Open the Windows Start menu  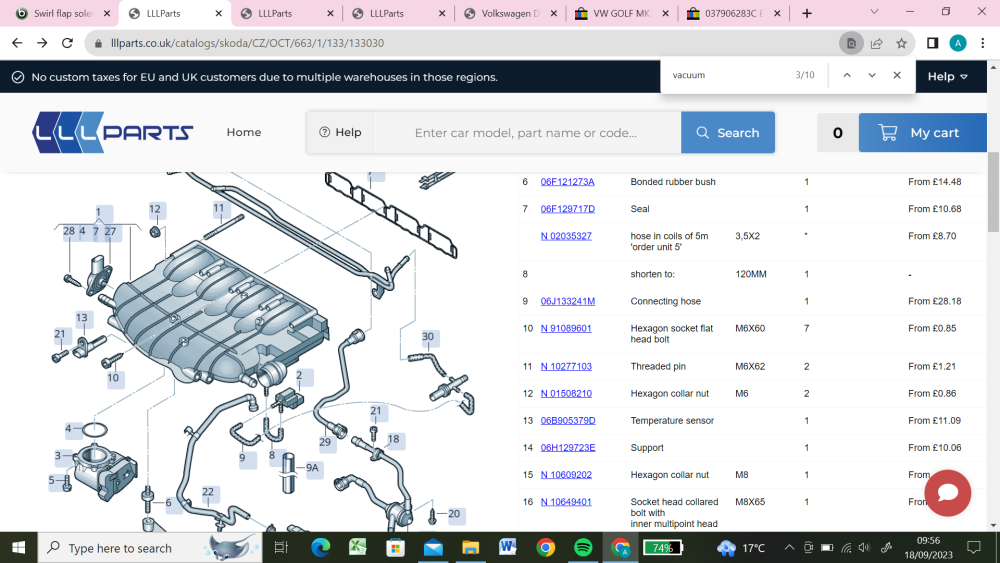click(x=18, y=548)
